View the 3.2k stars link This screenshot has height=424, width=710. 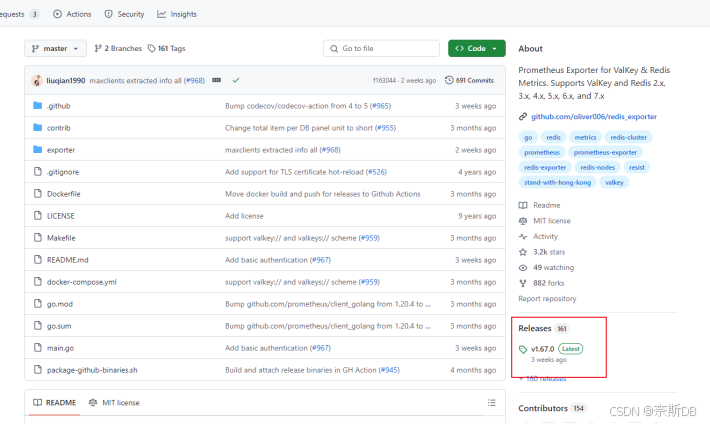tap(542, 252)
